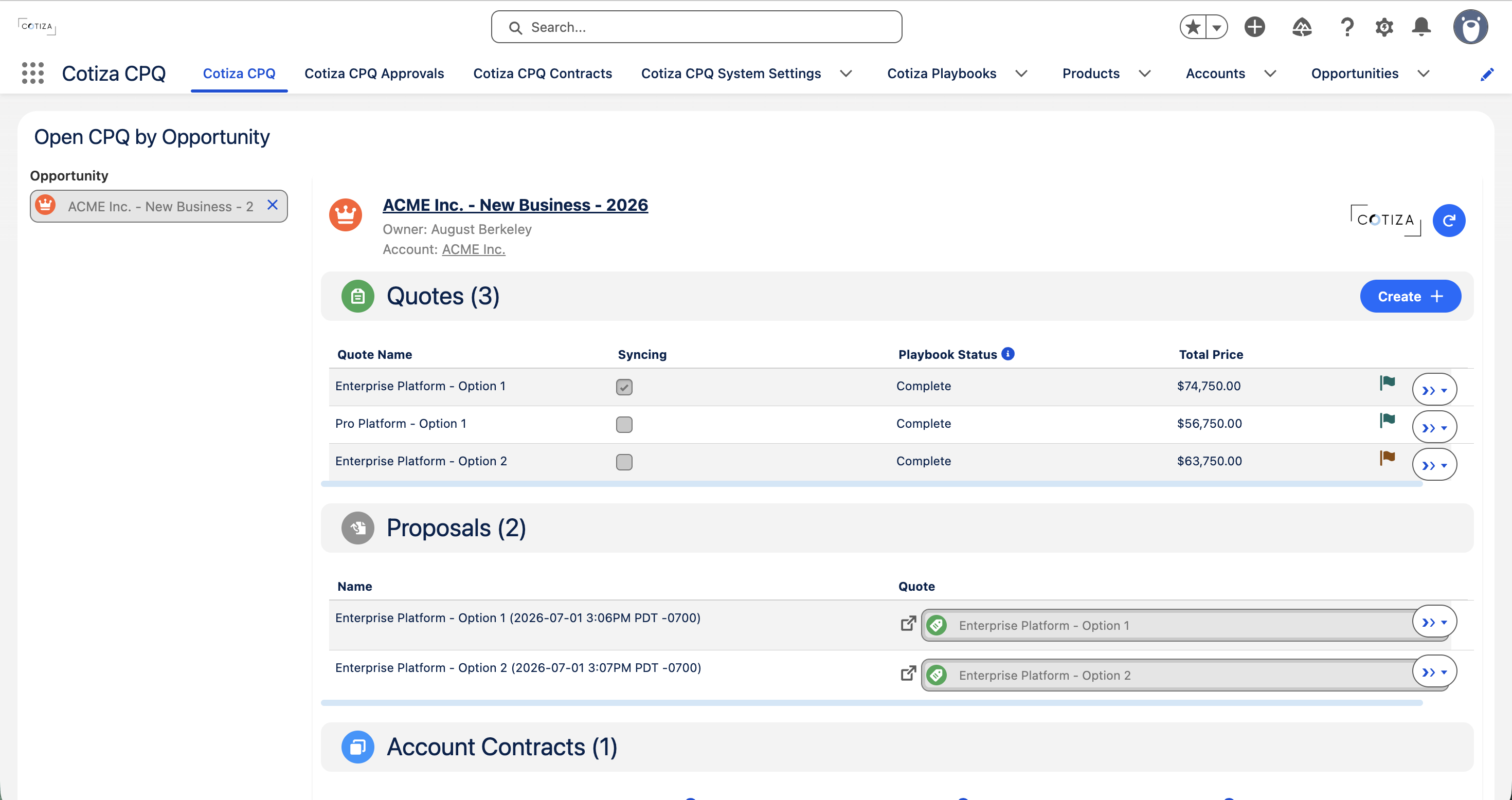Viewport: 1512px width, 800px height.
Task: Click the blue refresh button
Action: pyautogui.click(x=1449, y=221)
